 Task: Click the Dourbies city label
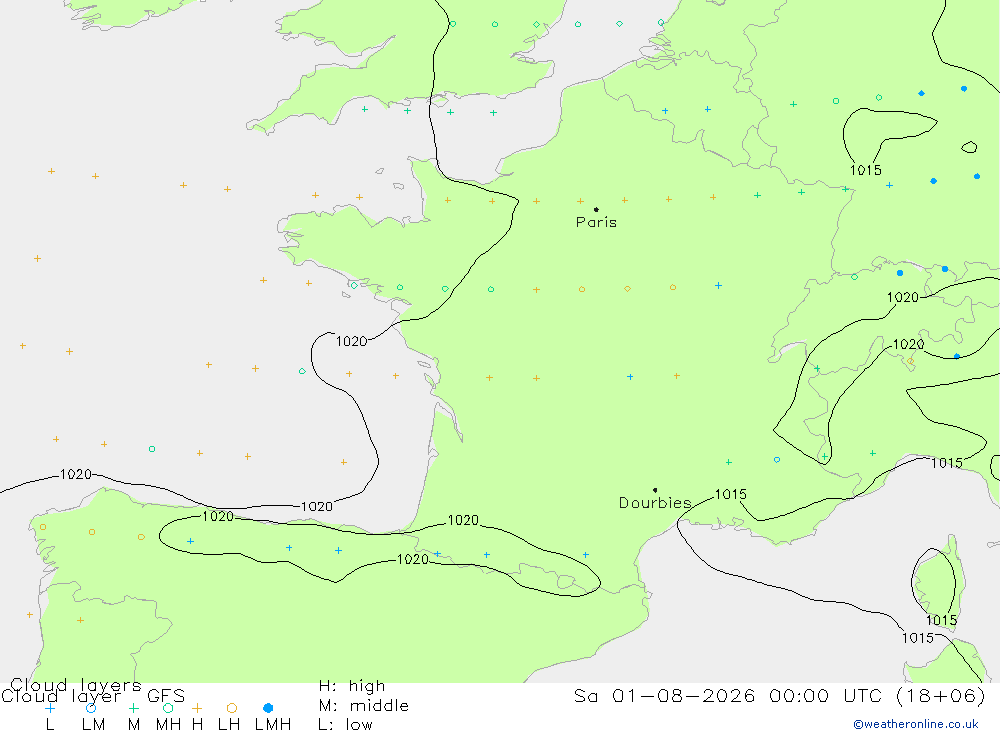pyautogui.click(x=655, y=503)
